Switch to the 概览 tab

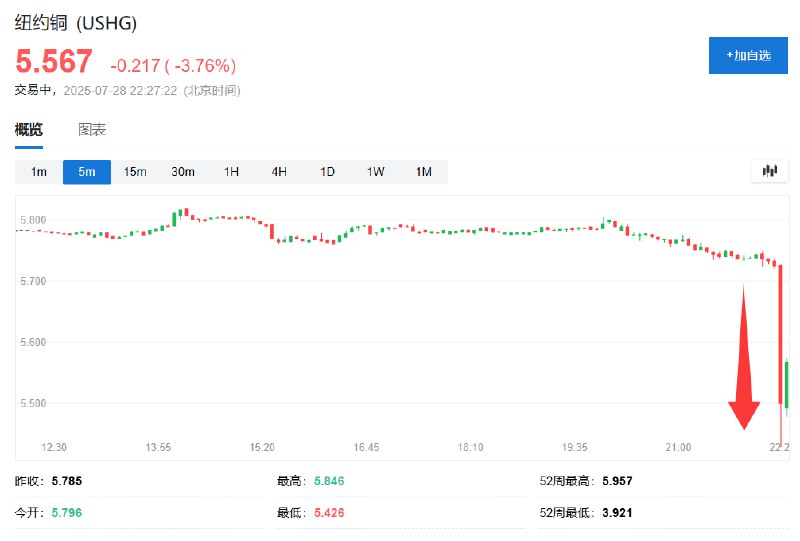(x=29, y=130)
